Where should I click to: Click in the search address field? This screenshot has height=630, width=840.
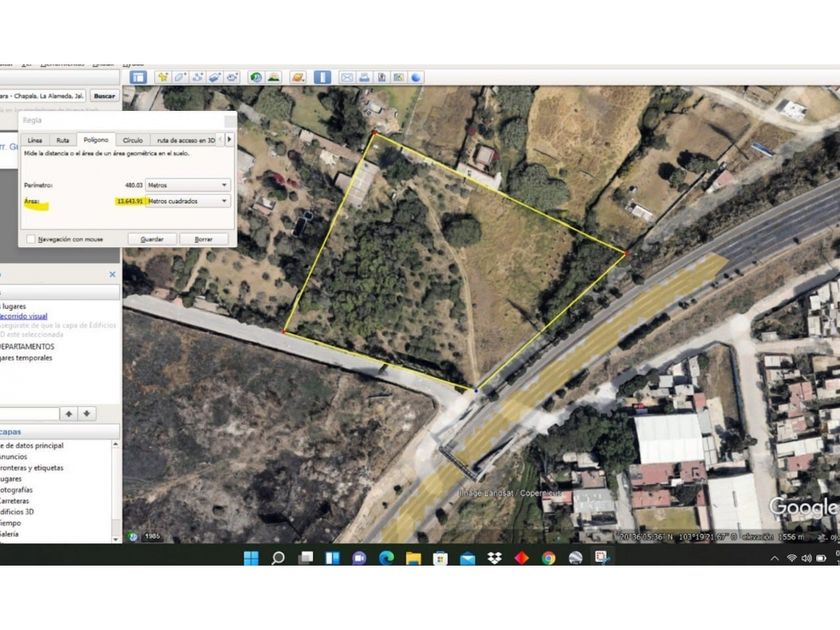43,96
